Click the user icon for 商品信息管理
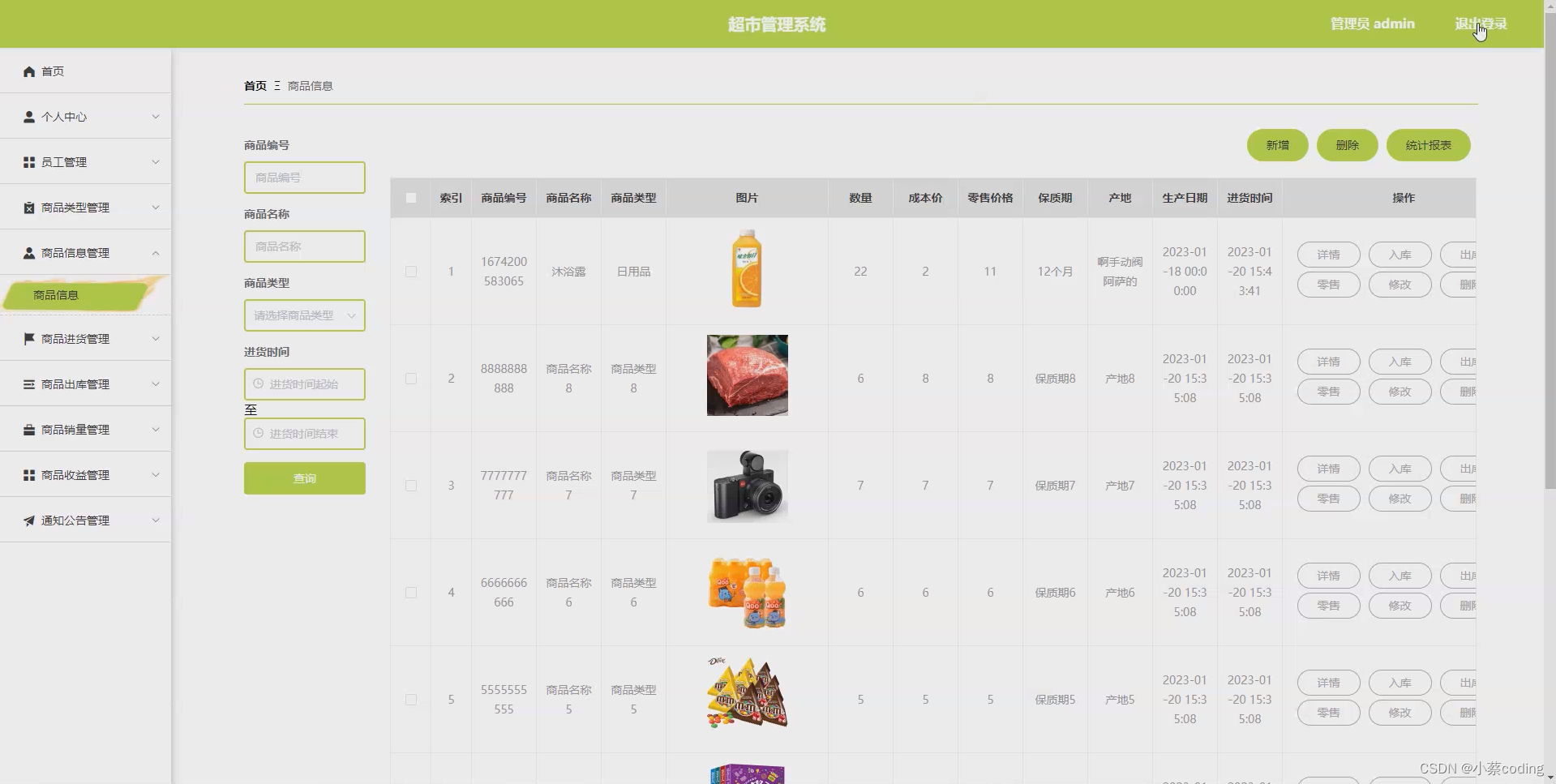The image size is (1556, 784). [x=29, y=253]
